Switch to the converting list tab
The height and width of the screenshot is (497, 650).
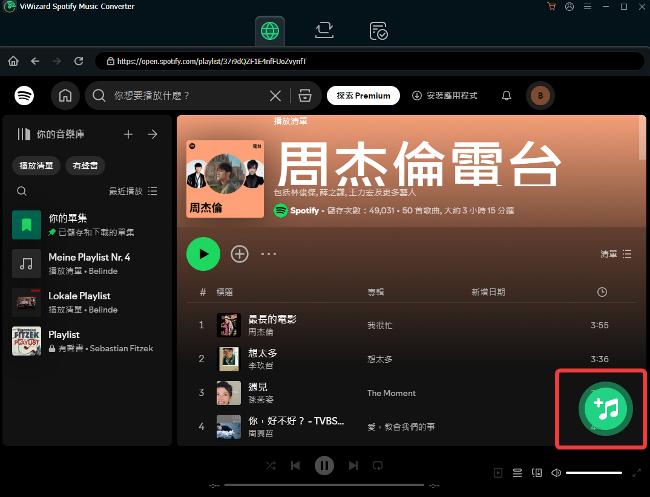click(x=324, y=31)
